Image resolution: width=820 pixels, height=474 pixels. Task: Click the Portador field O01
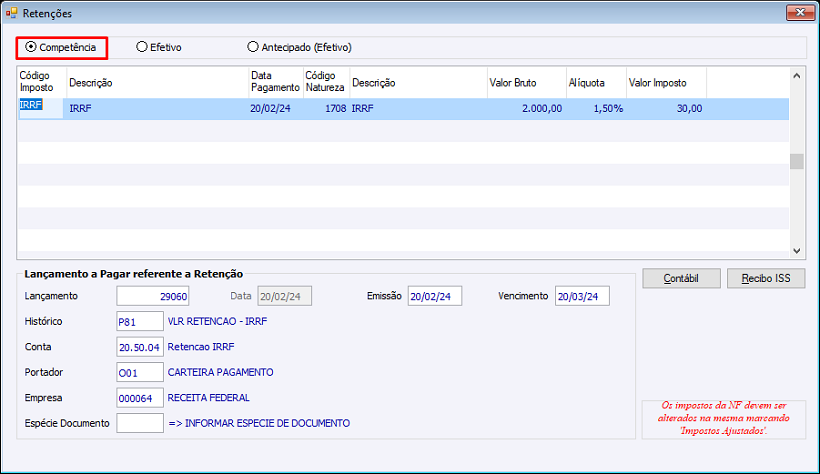click(x=140, y=373)
